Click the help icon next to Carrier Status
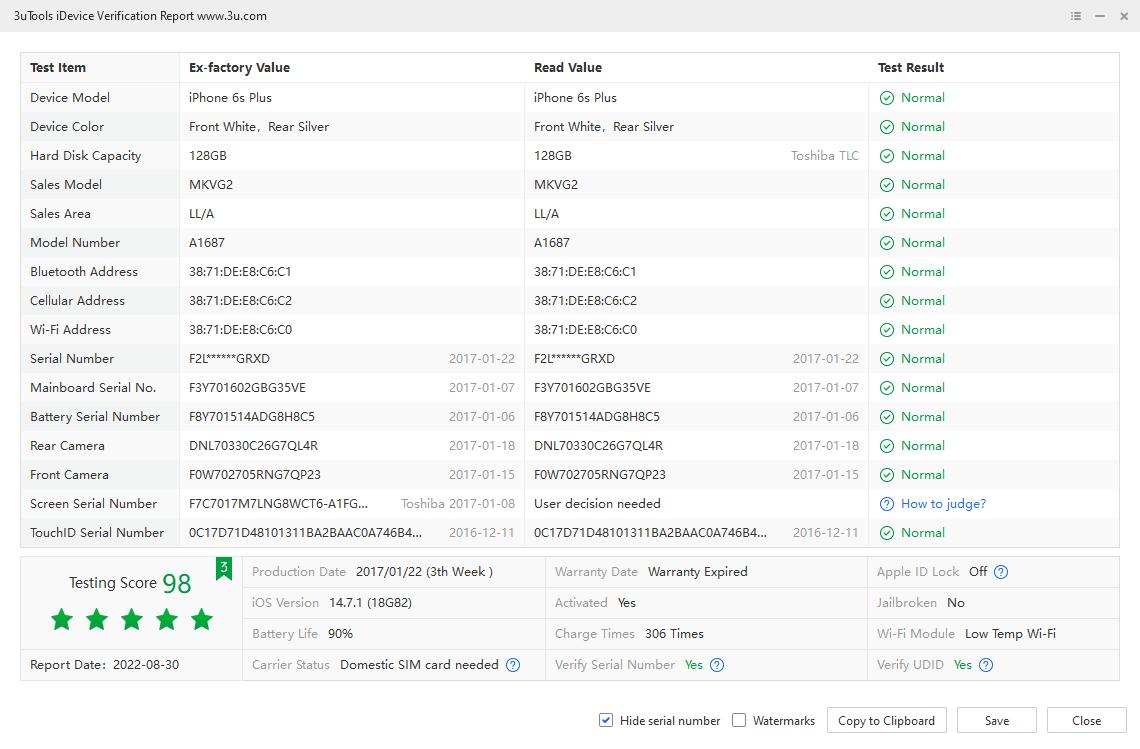 point(513,665)
